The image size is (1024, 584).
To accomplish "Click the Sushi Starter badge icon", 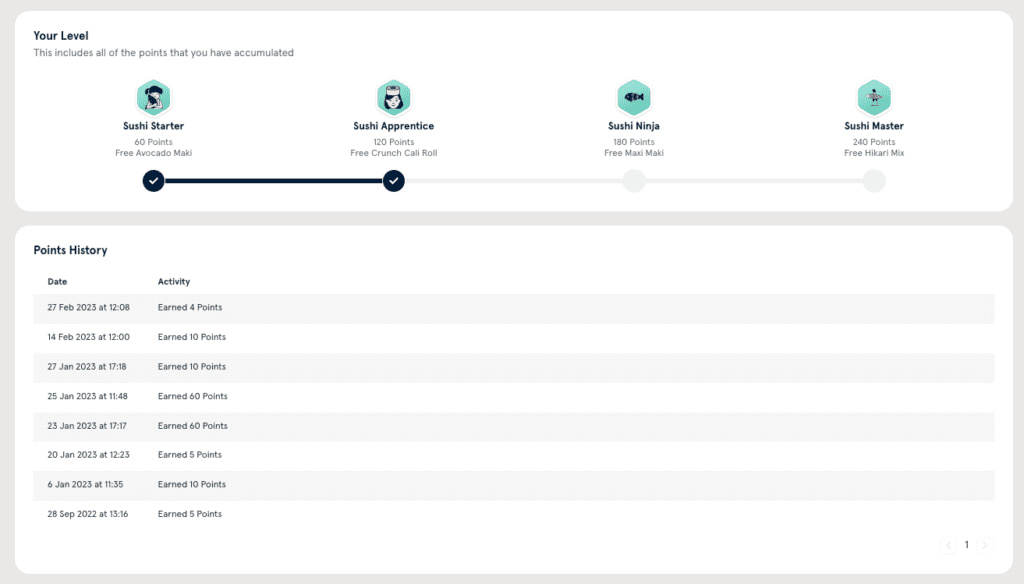I will [x=153, y=98].
